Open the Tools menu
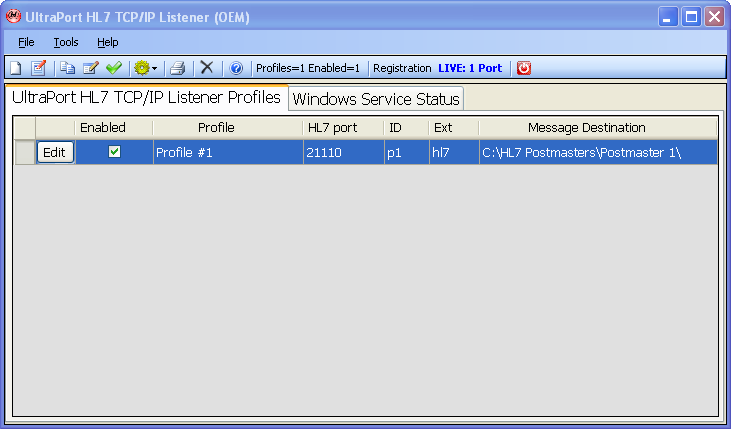 pos(66,42)
